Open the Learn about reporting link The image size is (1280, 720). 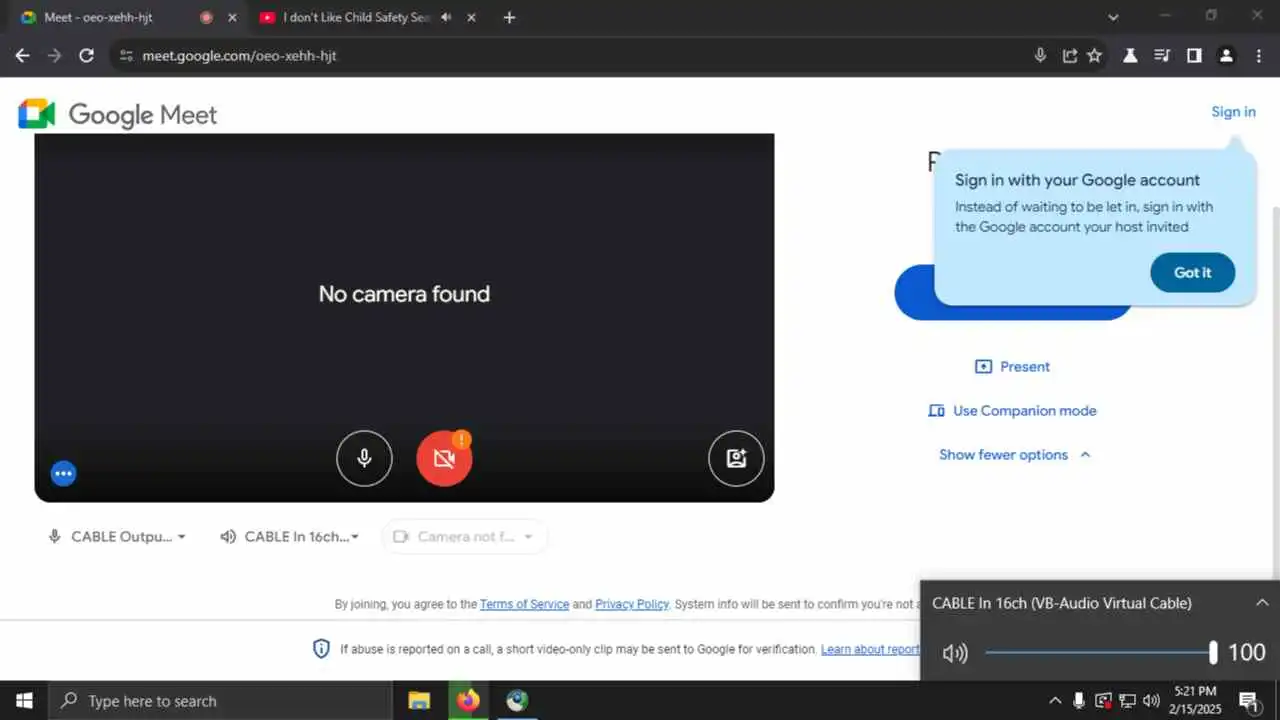[x=870, y=650]
